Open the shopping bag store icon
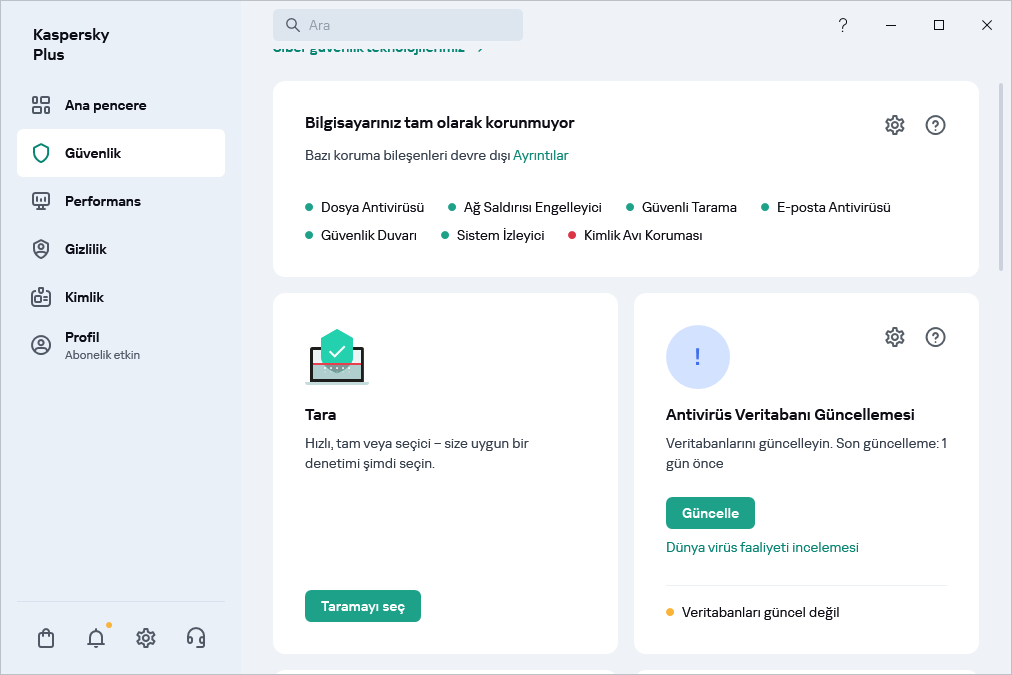The image size is (1012, 675). [x=46, y=638]
